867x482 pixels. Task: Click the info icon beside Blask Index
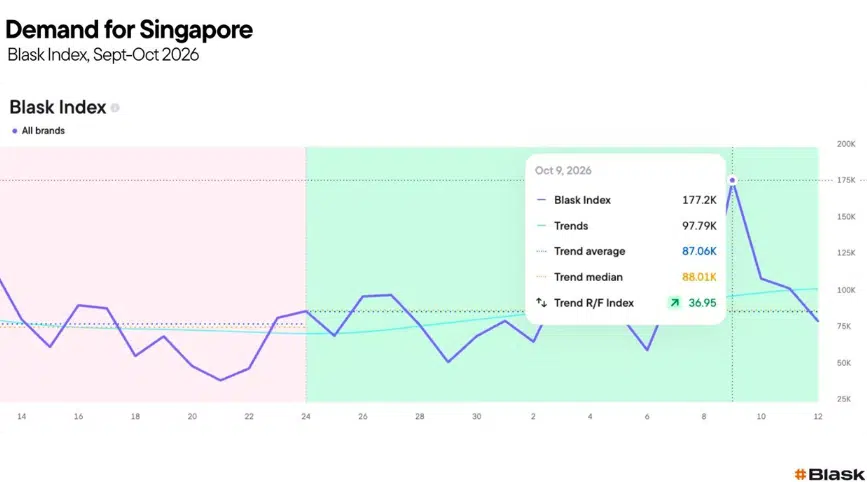pyautogui.click(x=115, y=108)
